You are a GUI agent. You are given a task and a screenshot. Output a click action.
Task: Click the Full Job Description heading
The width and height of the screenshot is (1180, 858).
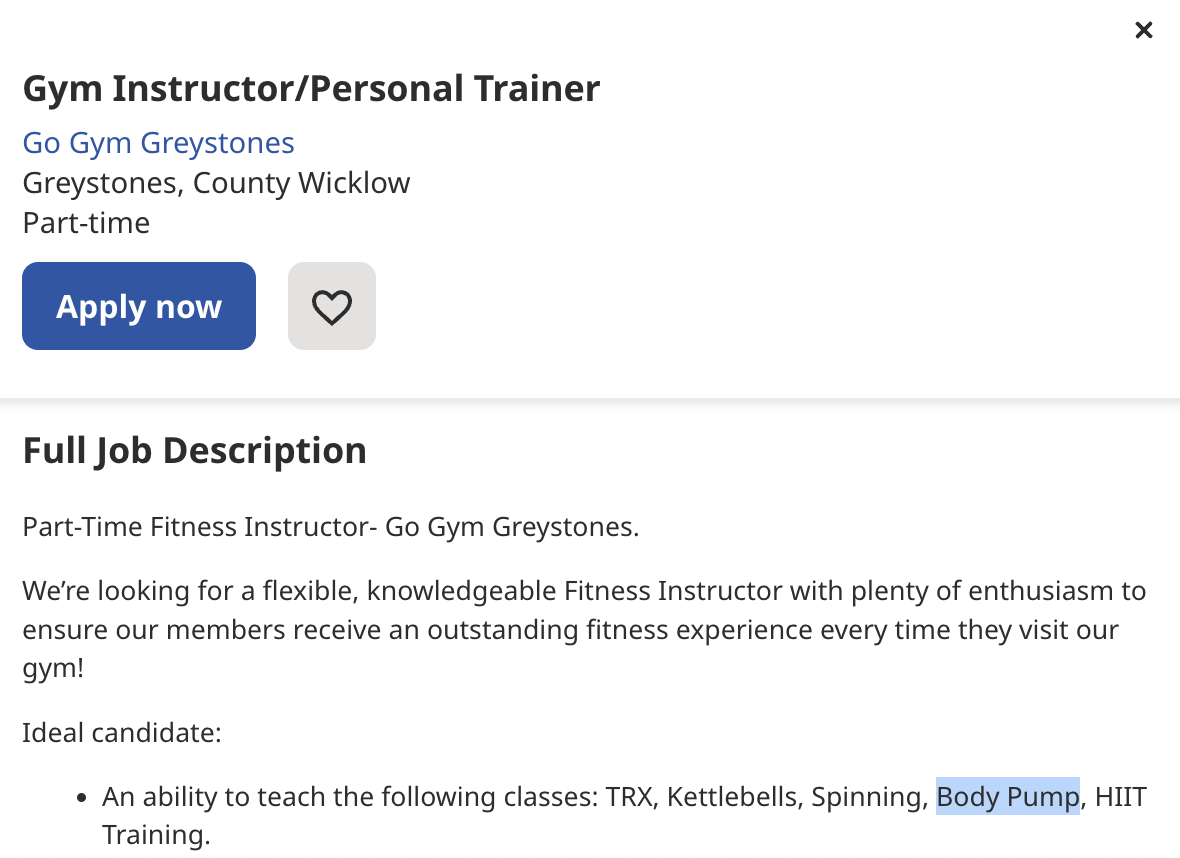click(x=194, y=450)
